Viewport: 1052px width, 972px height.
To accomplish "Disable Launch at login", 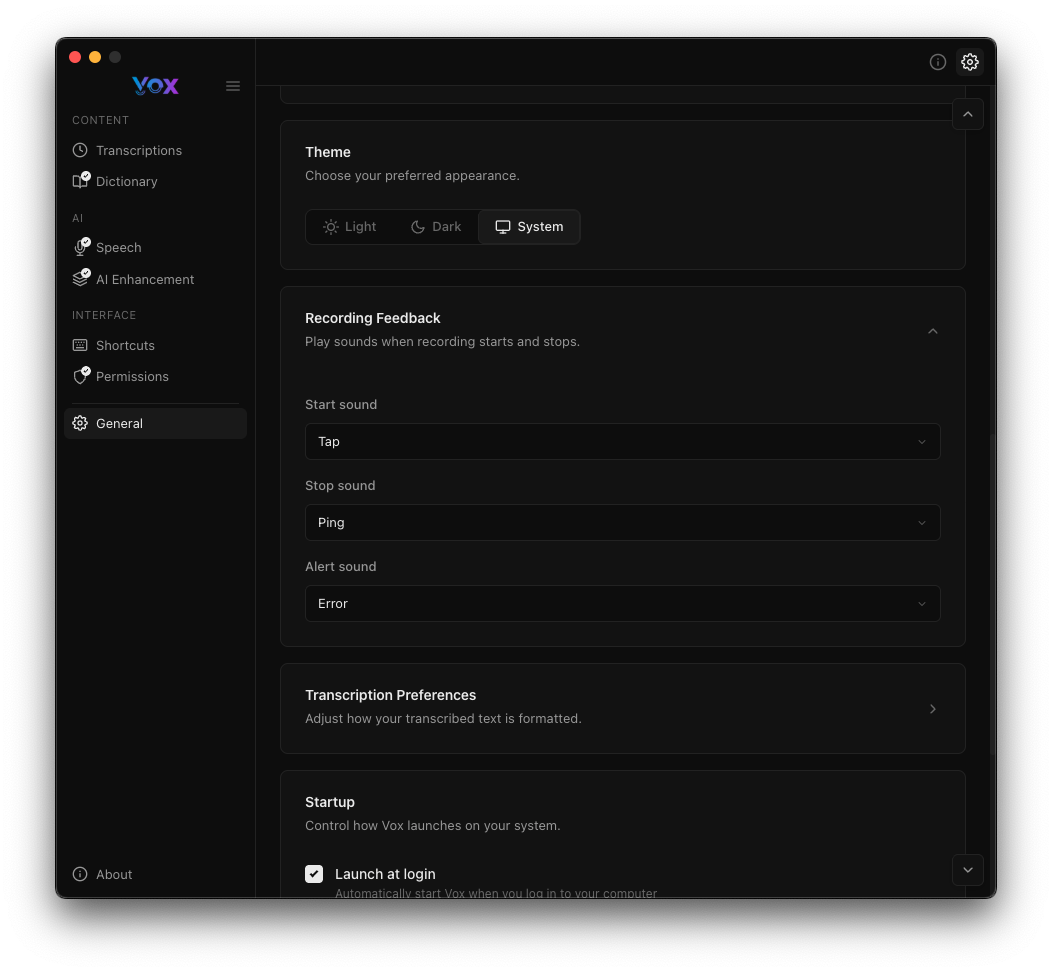I will pos(314,873).
